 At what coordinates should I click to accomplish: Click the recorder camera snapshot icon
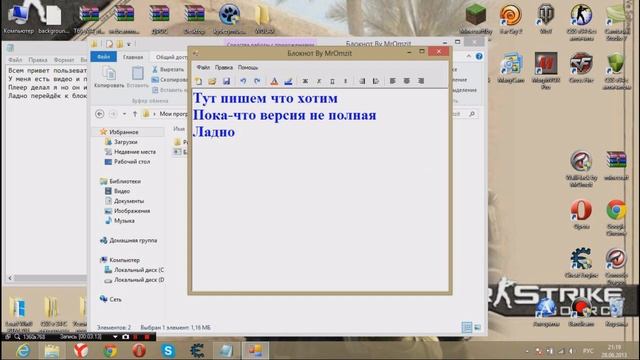pyautogui.click(x=125, y=337)
